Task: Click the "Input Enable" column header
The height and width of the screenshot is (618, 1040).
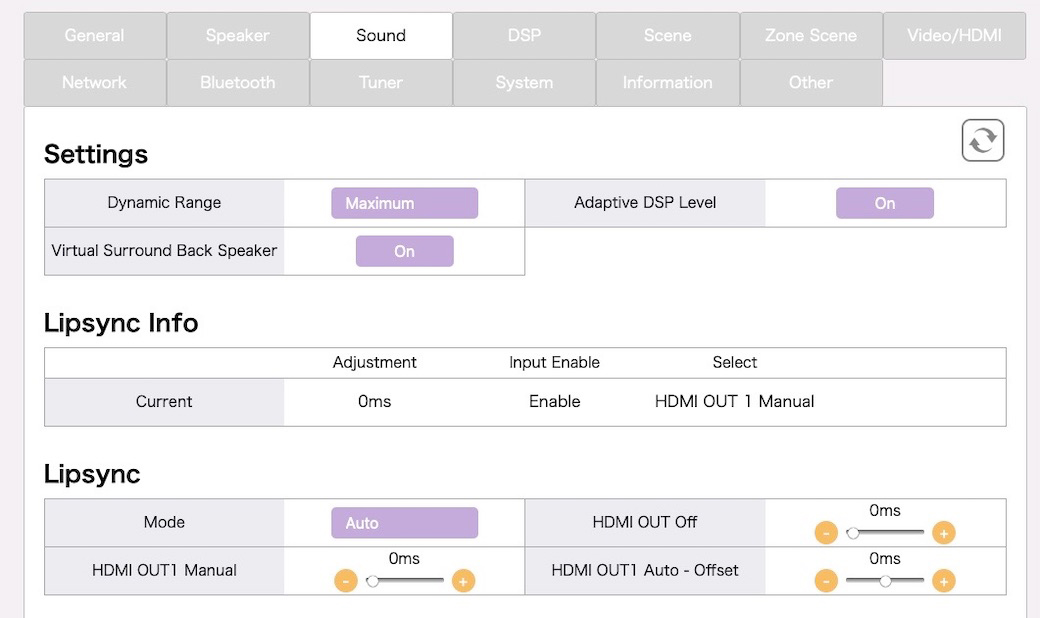Action: coord(554,362)
